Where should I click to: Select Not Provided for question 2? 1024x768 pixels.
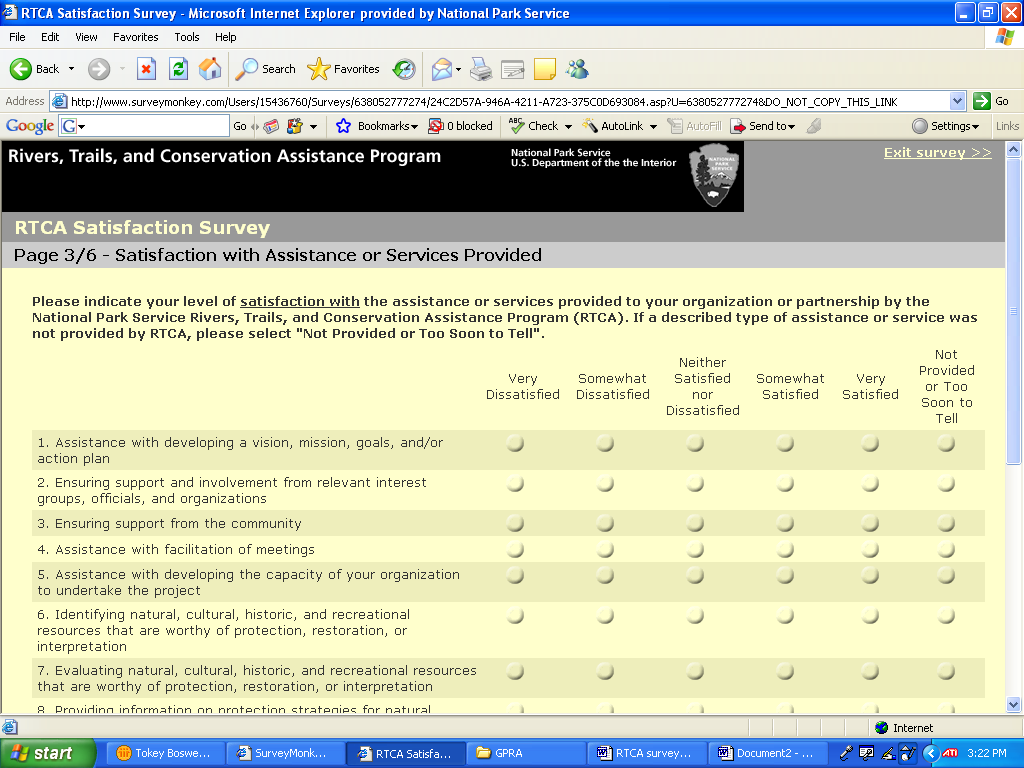(x=946, y=484)
